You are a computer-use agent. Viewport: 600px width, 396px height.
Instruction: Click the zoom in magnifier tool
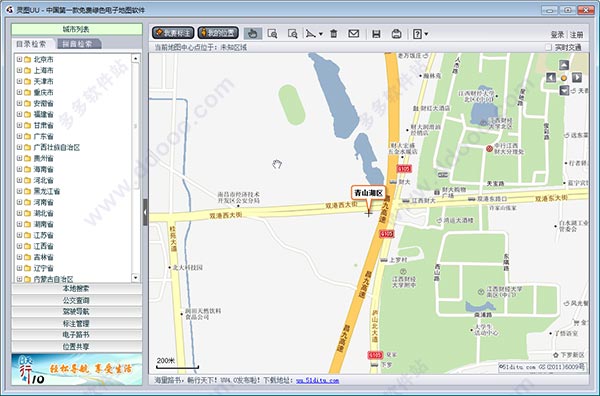(272, 34)
